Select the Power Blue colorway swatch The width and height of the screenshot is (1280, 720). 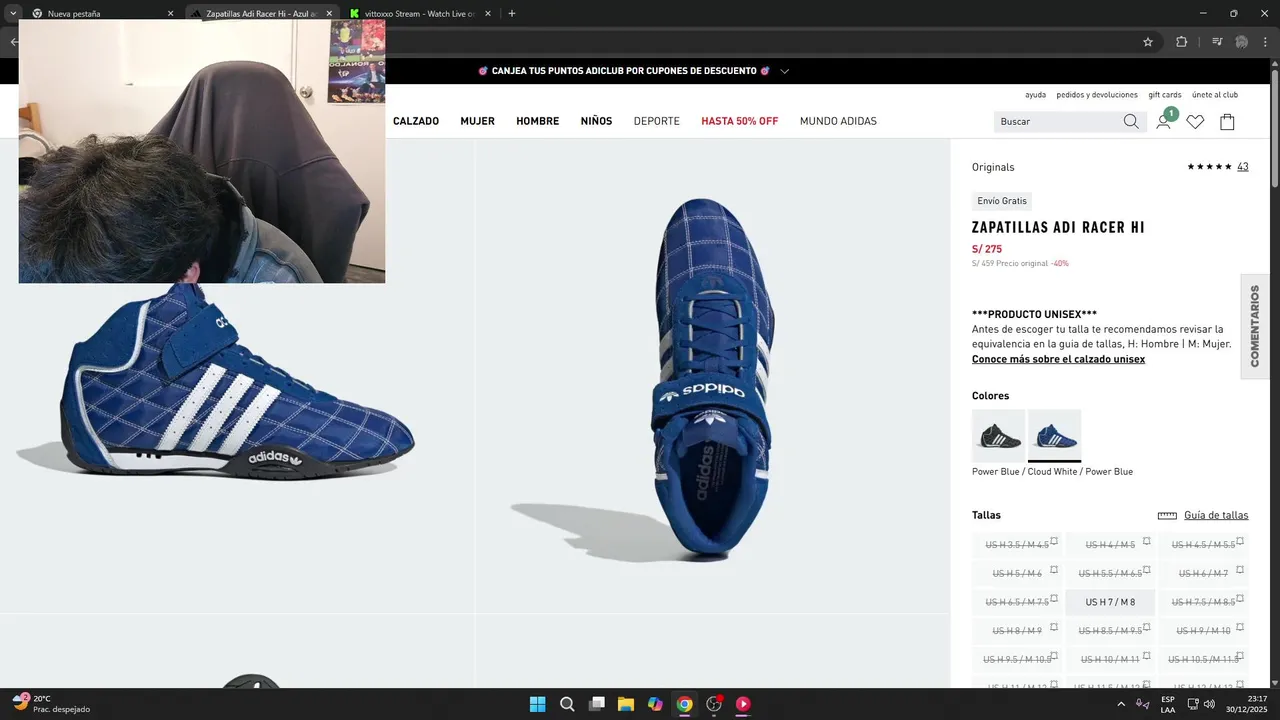point(1054,435)
